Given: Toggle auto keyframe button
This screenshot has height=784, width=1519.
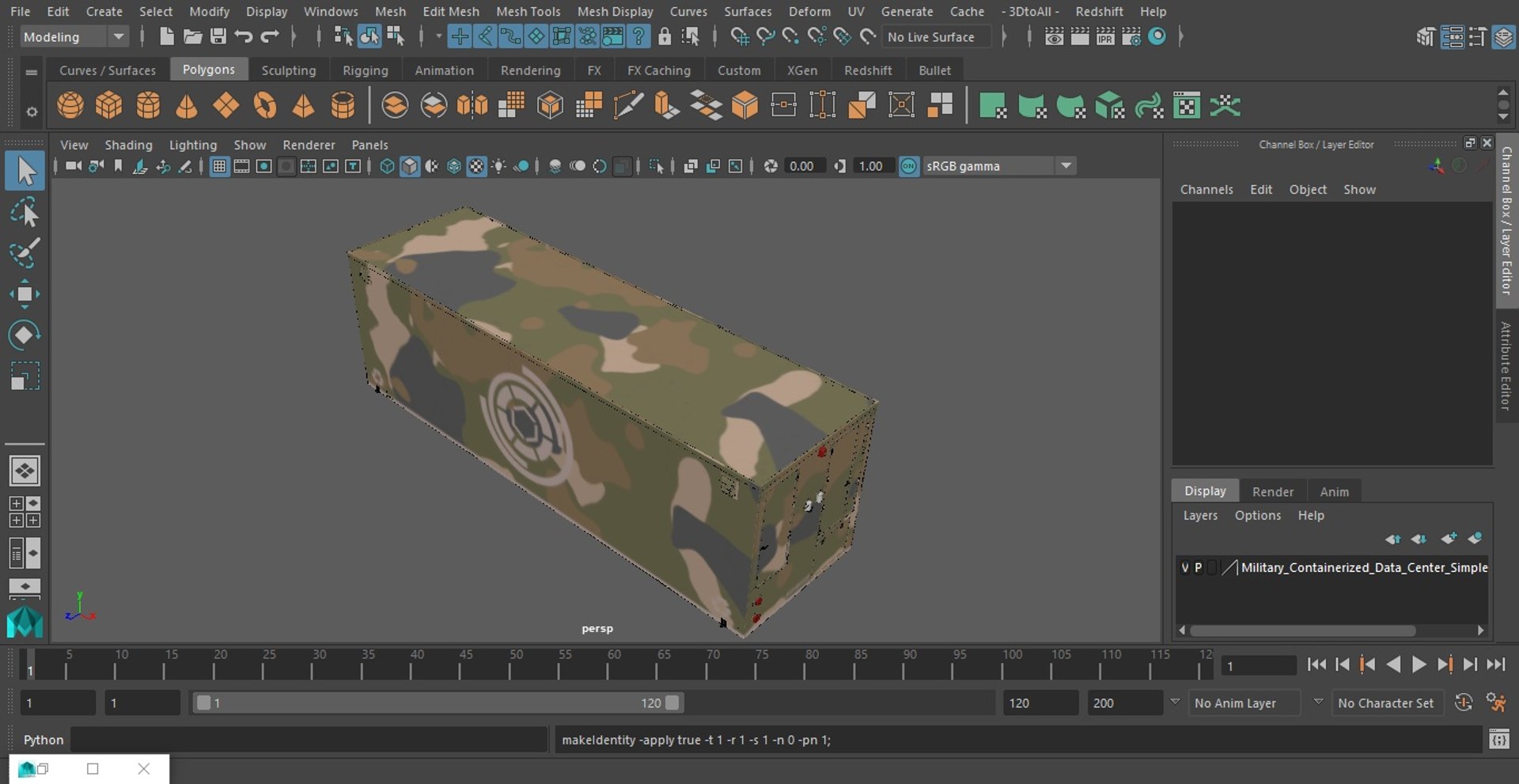Looking at the screenshot, I should tap(1464, 703).
